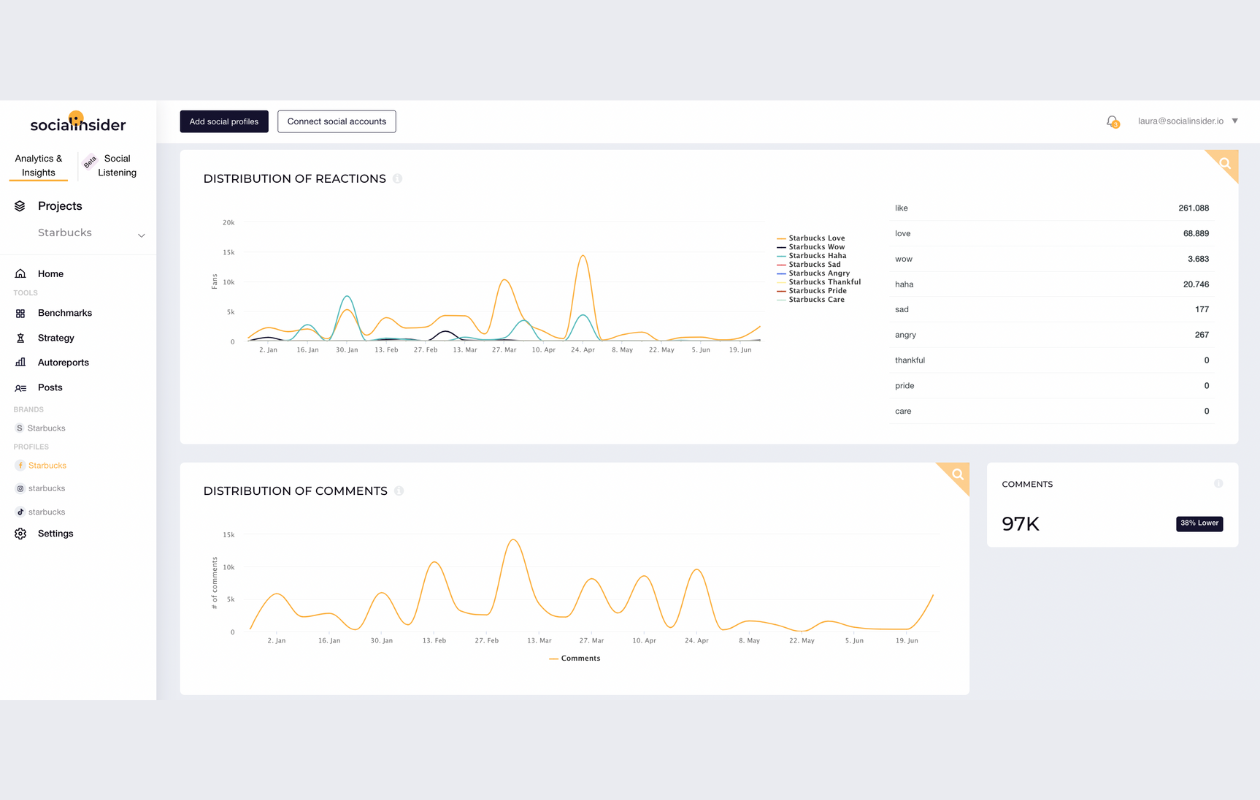1260x800 pixels.
Task: Click info icon next to Distribution of Reactions
Action: point(397,179)
